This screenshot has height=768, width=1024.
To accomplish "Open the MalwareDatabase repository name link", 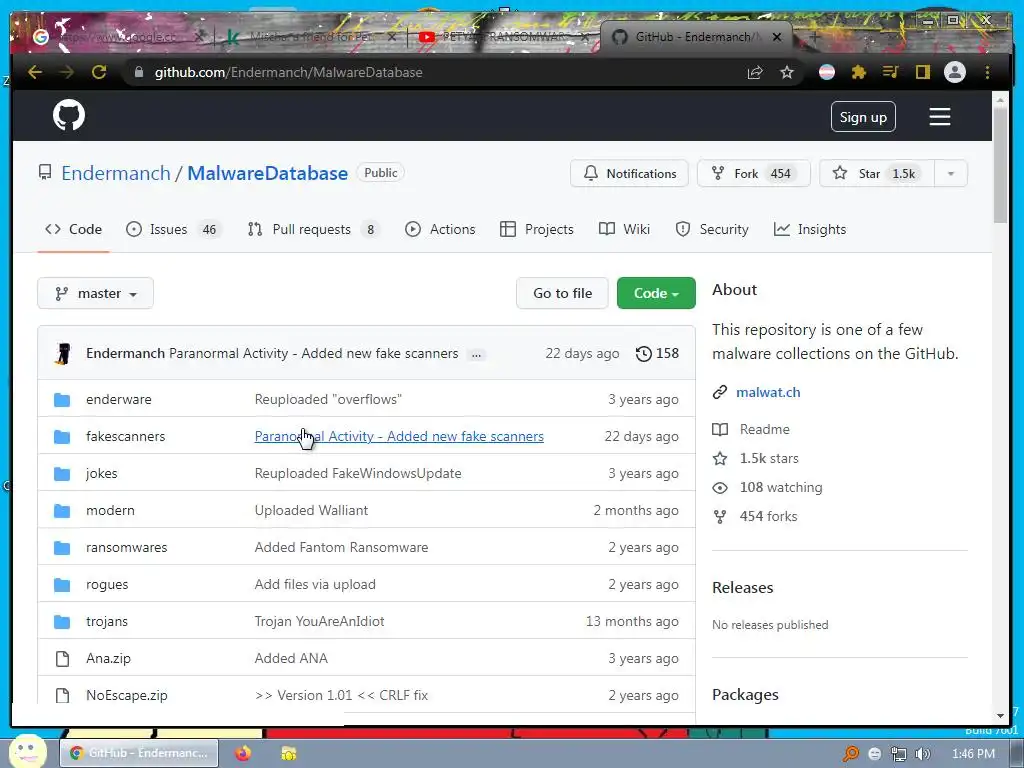I will click(268, 173).
